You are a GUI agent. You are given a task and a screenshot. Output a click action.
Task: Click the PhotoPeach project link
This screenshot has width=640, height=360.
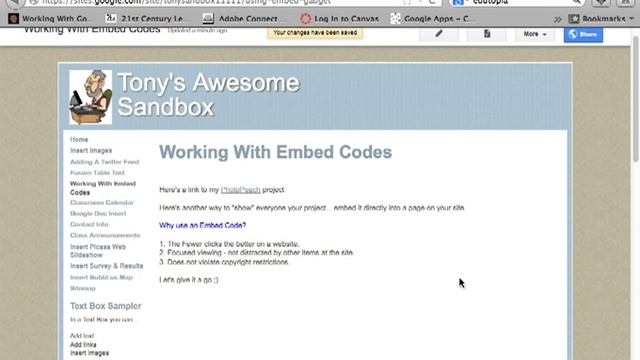240,190
